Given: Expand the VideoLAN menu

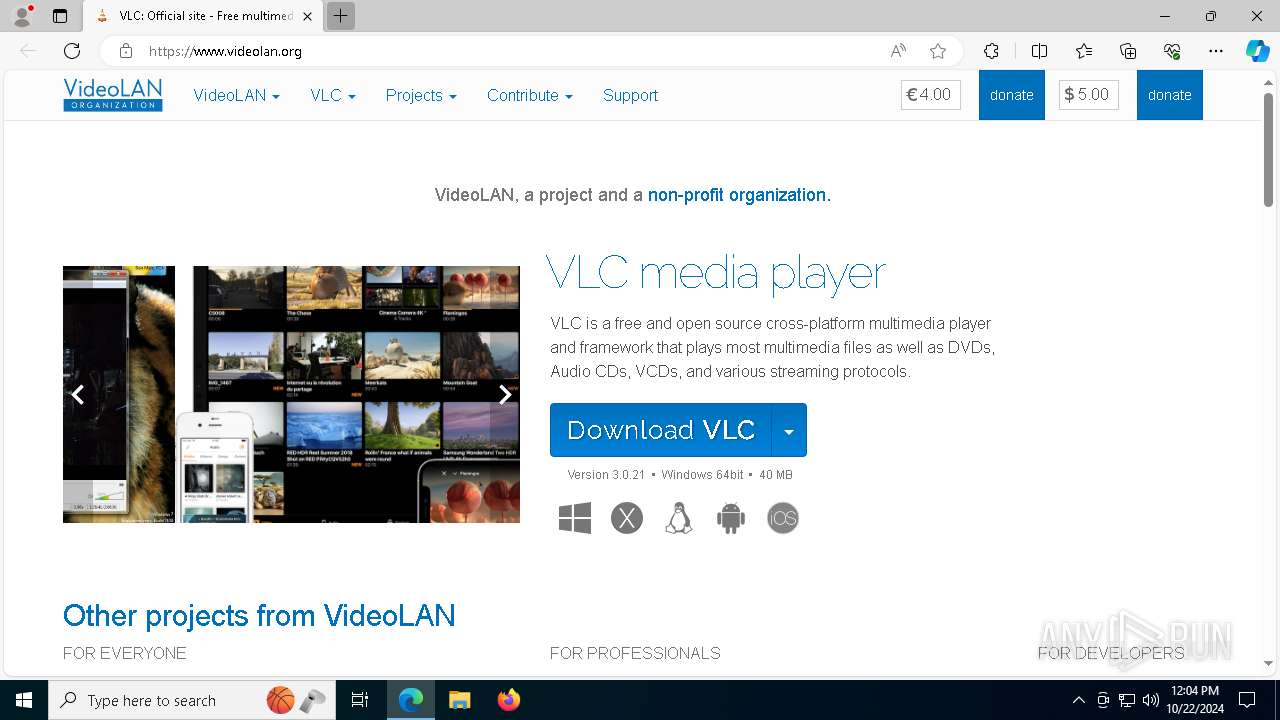Looking at the screenshot, I should pos(236,95).
